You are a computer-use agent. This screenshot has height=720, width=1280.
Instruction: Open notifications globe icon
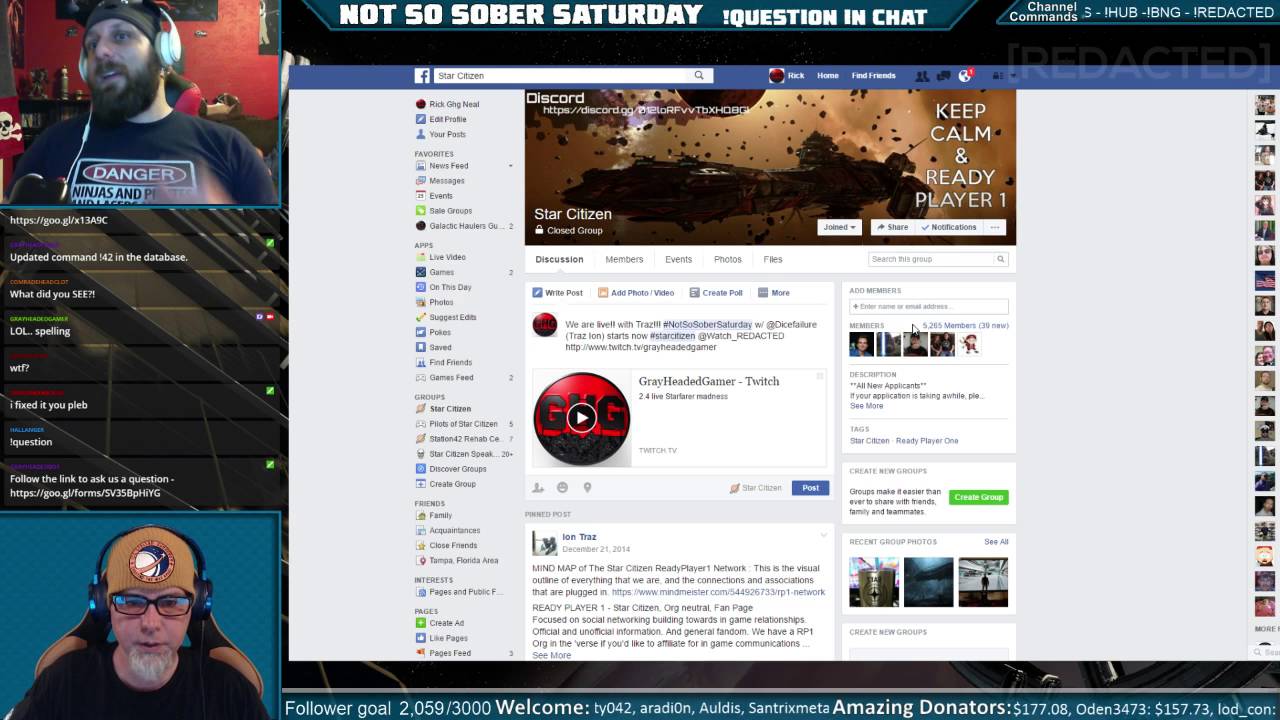pyautogui.click(x=965, y=76)
